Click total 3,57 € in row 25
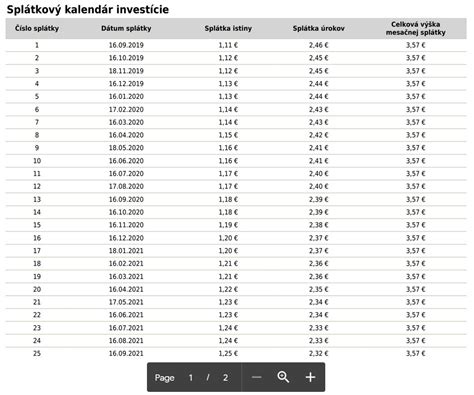Image resolution: width=474 pixels, height=395 pixels. pos(416,354)
